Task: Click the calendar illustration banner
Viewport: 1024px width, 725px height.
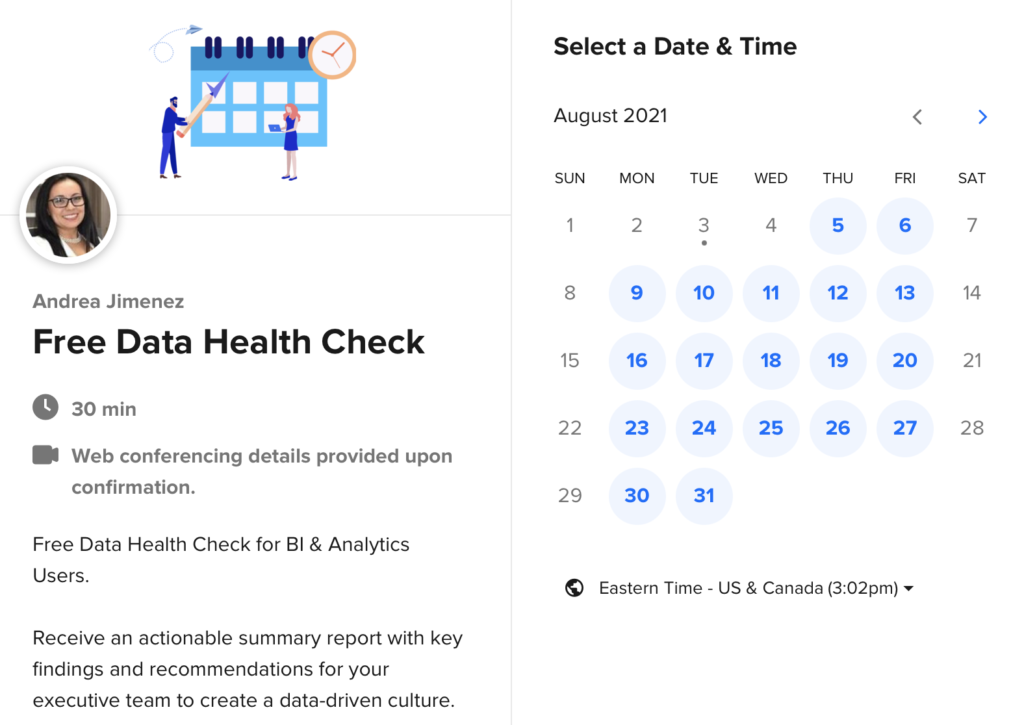Action: [255, 103]
